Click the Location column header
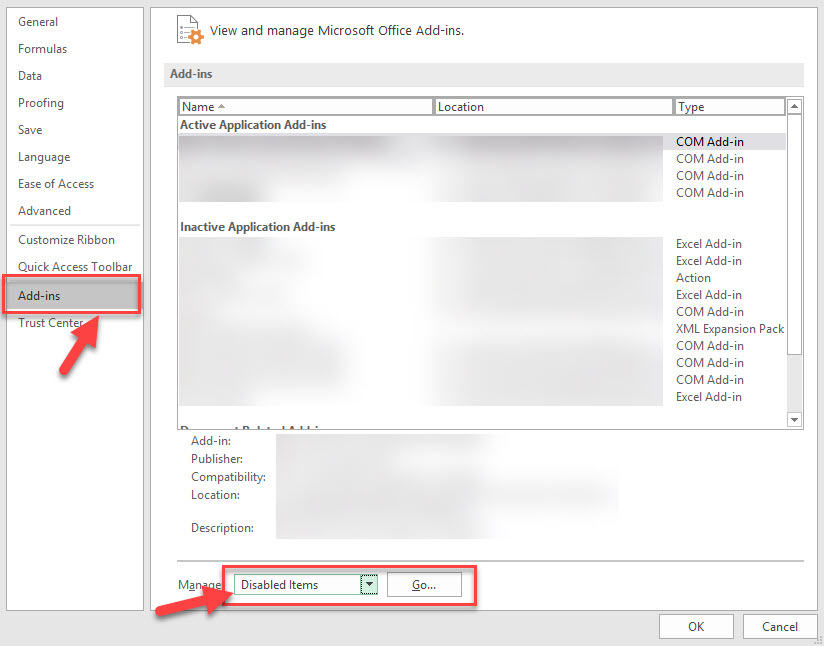The width and height of the screenshot is (824, 646). (x=553, y=107)
